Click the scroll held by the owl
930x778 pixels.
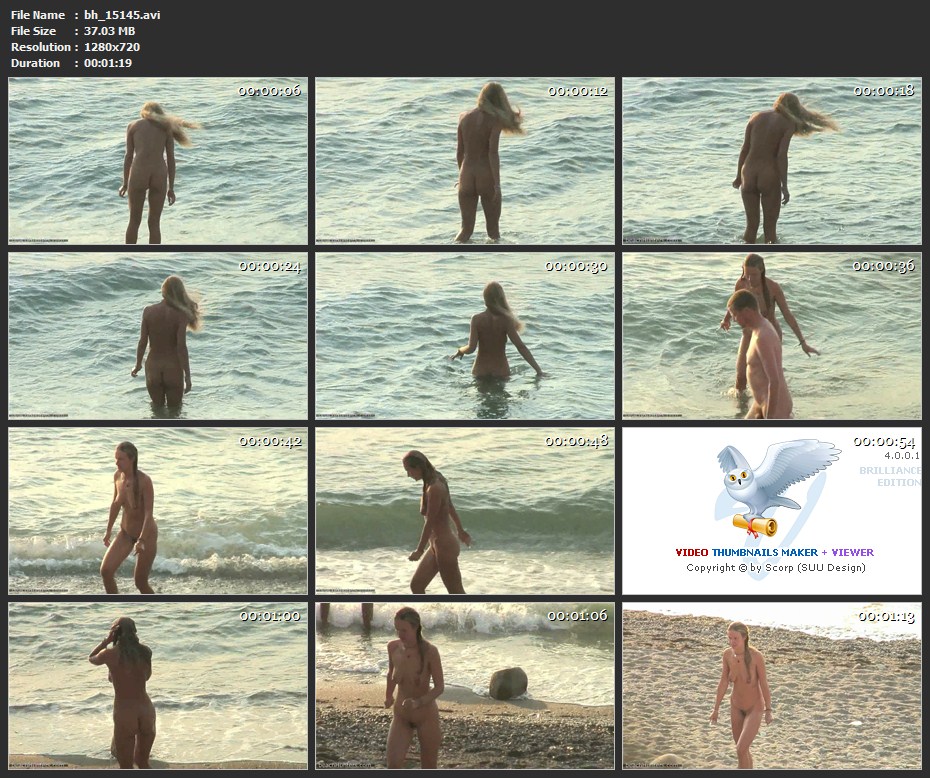click(755, 524)
